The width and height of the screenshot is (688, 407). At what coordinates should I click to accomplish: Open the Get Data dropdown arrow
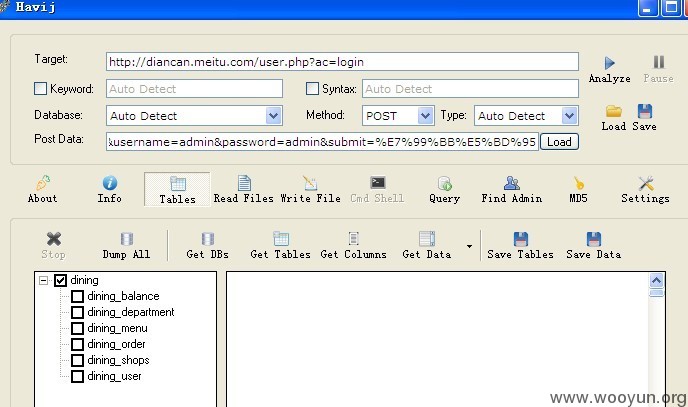pos(469,246)
